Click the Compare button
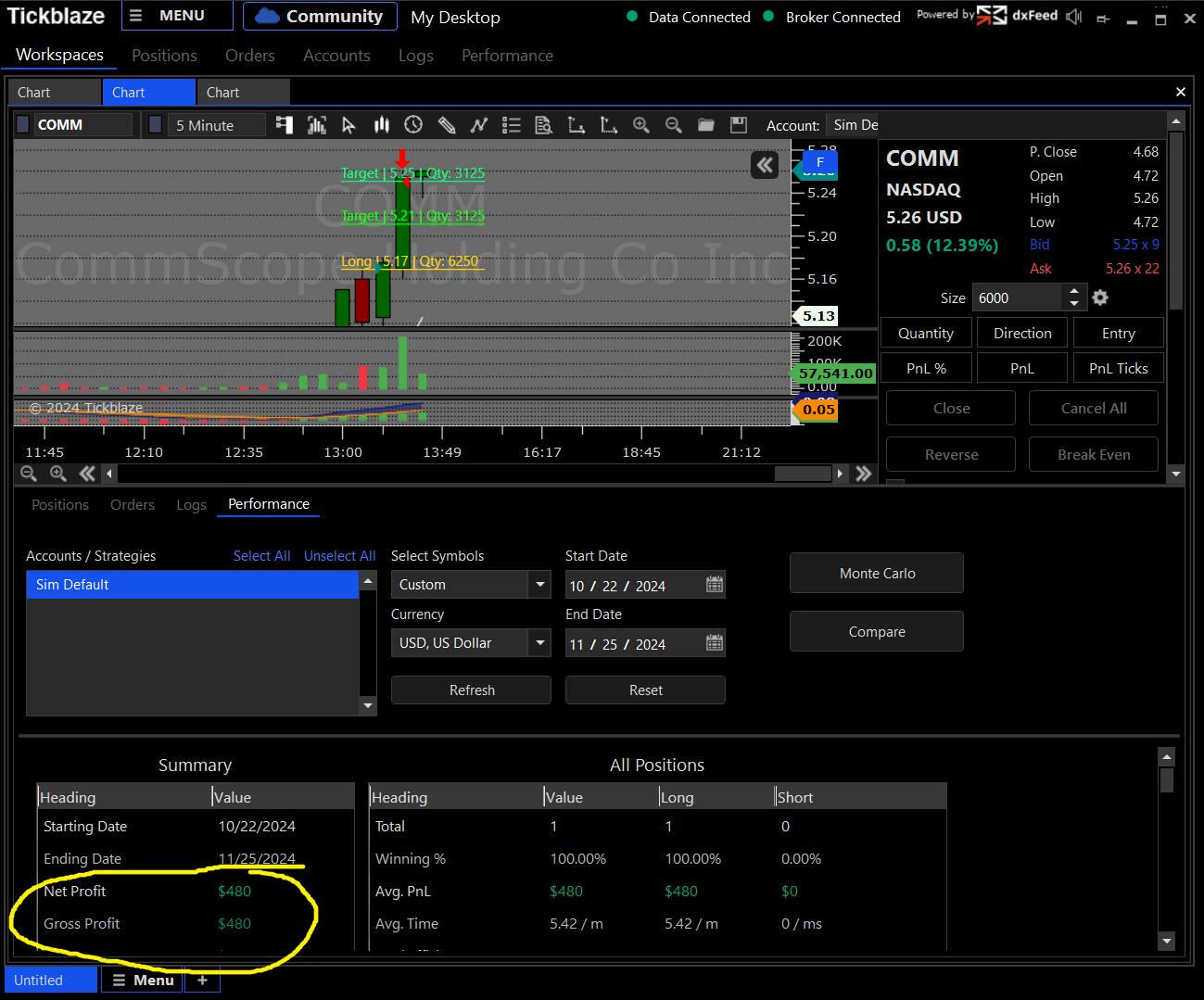This screenshot has height=1000, width=1204. (877, 632)
